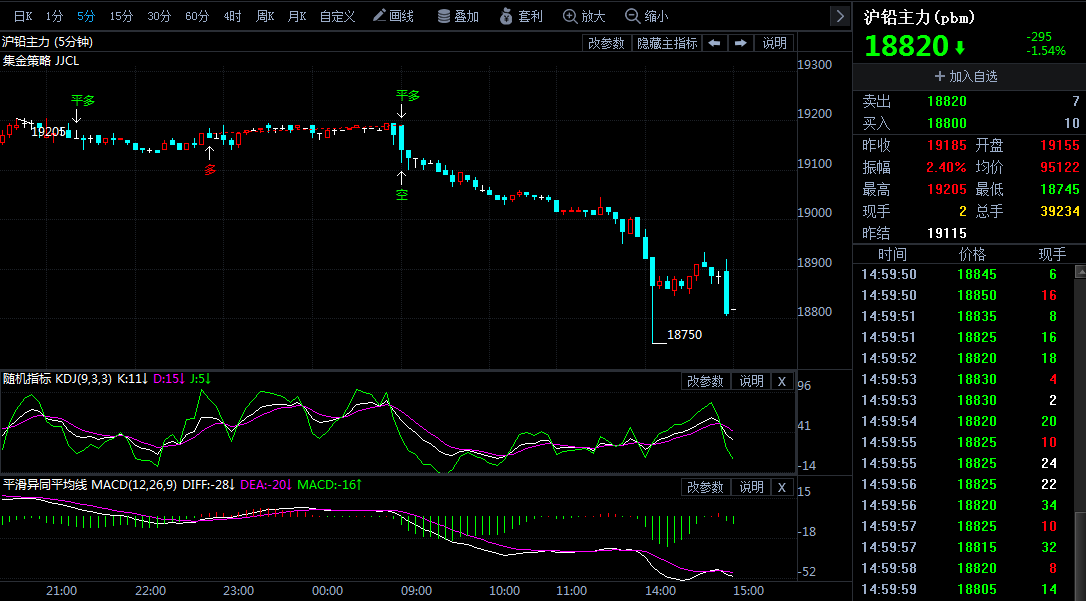Open the 套利 arbitrage tool

pos(521,16)
